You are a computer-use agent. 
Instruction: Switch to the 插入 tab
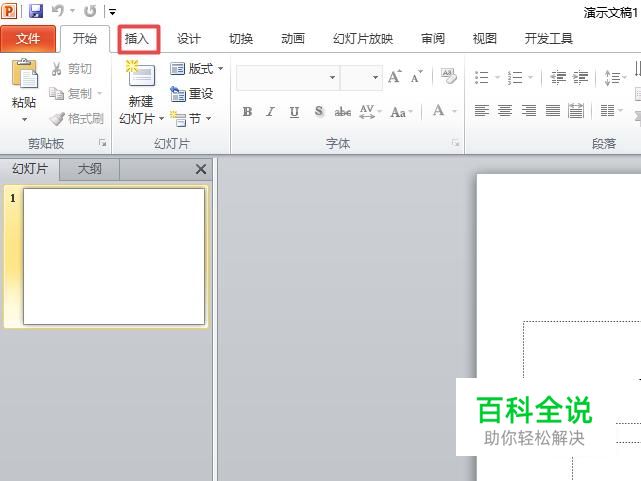coord(137,39)
